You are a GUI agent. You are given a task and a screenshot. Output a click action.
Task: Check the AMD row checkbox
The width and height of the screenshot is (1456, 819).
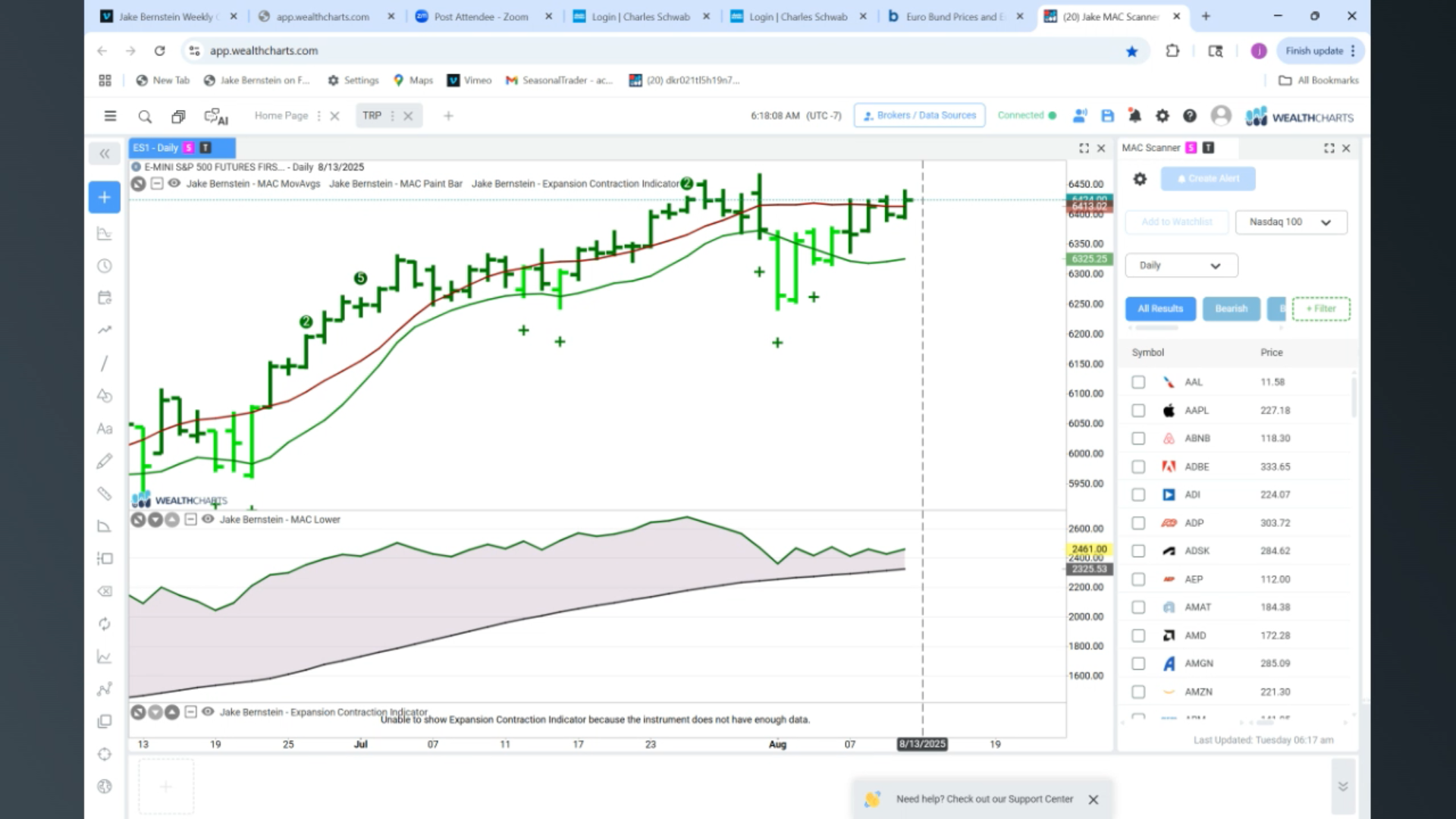click(1138, 635)
